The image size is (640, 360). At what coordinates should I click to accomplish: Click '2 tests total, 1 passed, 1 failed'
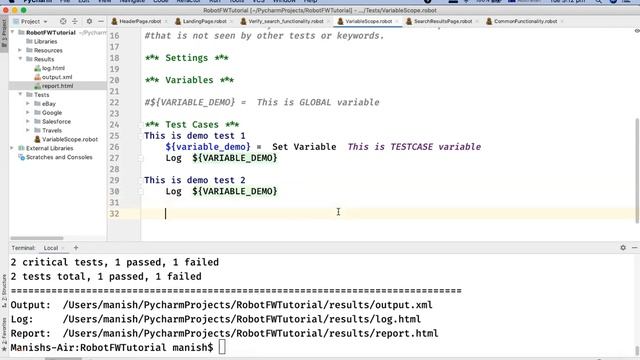pyautogui.click(x=106, y=277)
